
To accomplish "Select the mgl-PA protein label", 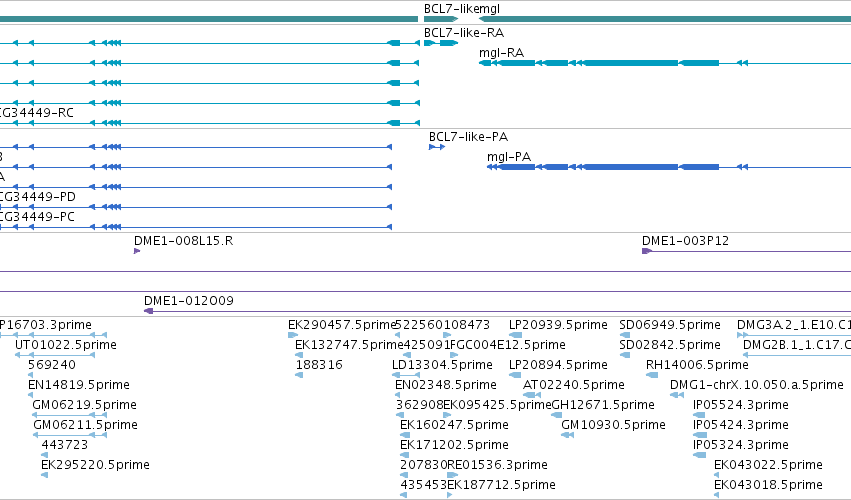I will click(509, 157).
